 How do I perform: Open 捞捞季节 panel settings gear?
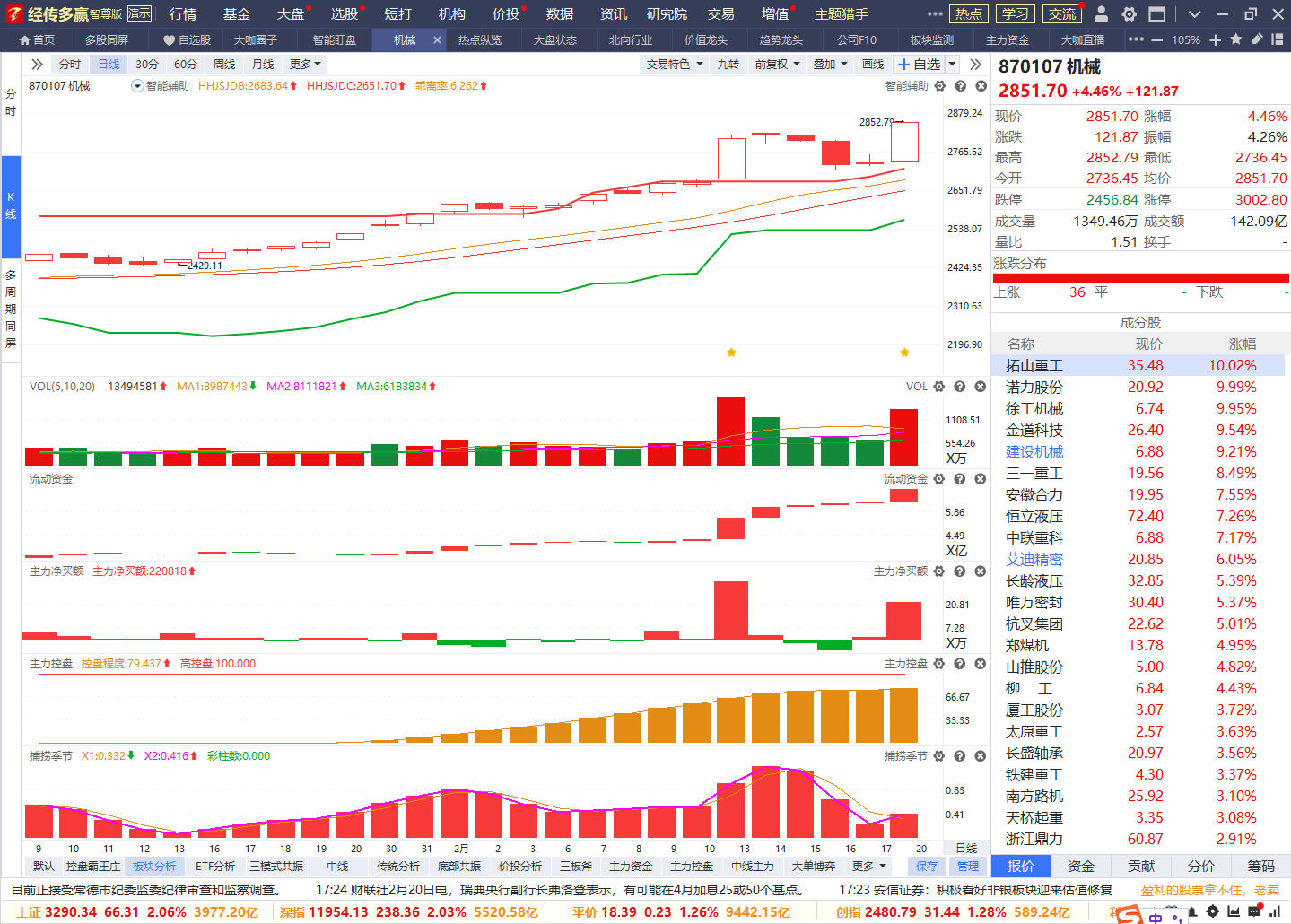coord(939,756)
